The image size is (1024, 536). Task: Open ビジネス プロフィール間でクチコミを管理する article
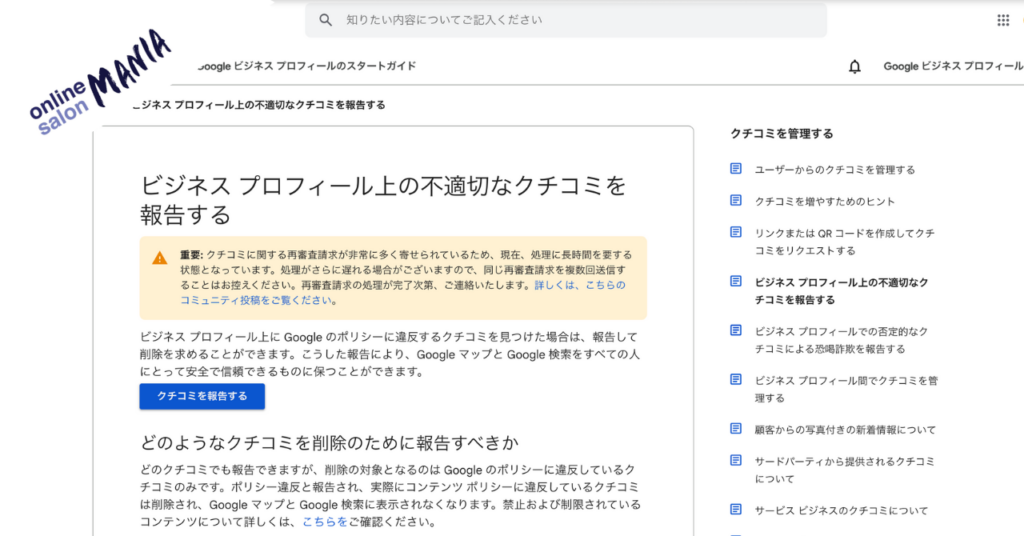pyautogui.click(x=845, y=389)
